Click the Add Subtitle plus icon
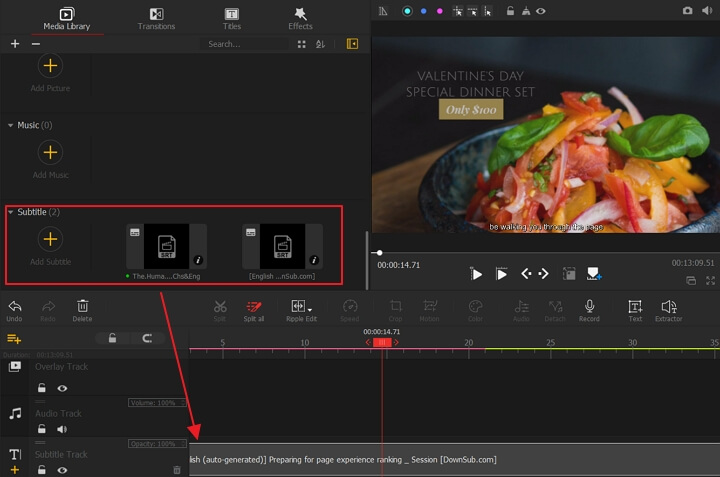Viewport: 720px width, 477px height. [x=50, y=239]
